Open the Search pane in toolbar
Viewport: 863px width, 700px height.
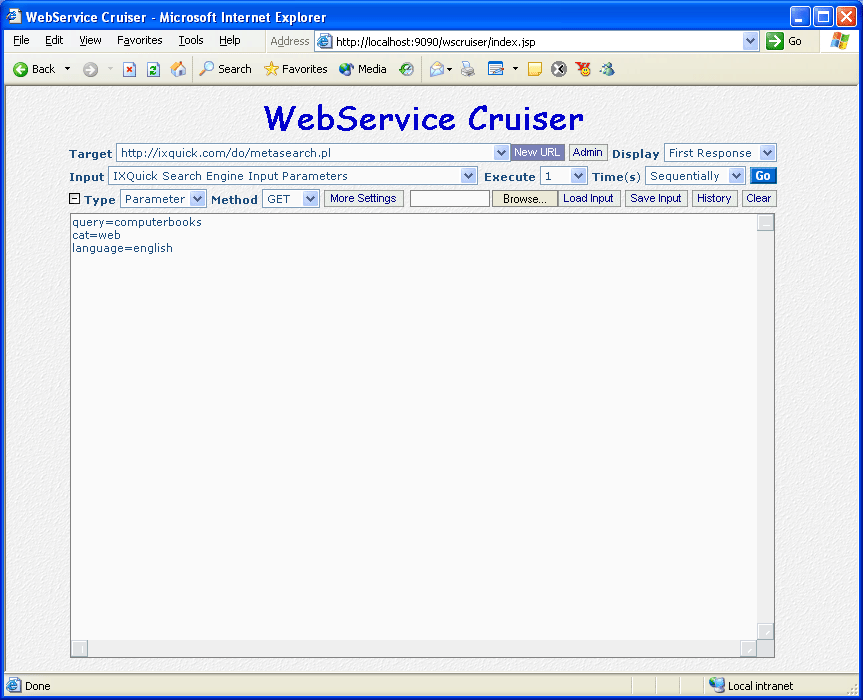click(225, 69)
